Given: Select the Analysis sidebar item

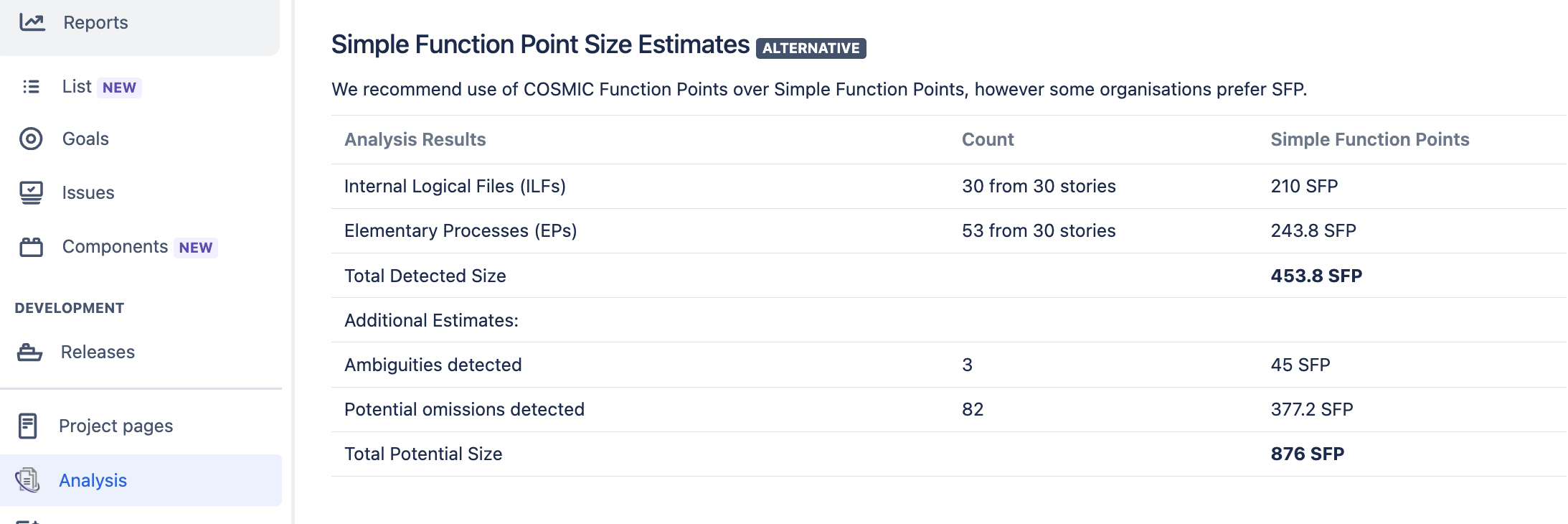Looking at the screenshot, I should pos(93,480).
